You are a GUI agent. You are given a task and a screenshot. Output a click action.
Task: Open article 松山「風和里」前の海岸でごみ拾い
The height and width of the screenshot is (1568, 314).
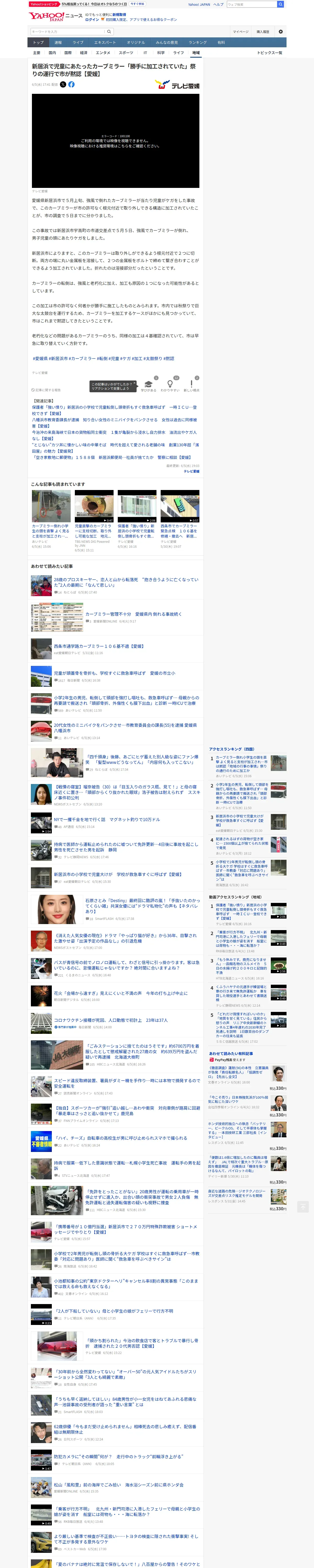coord(118,1485)
